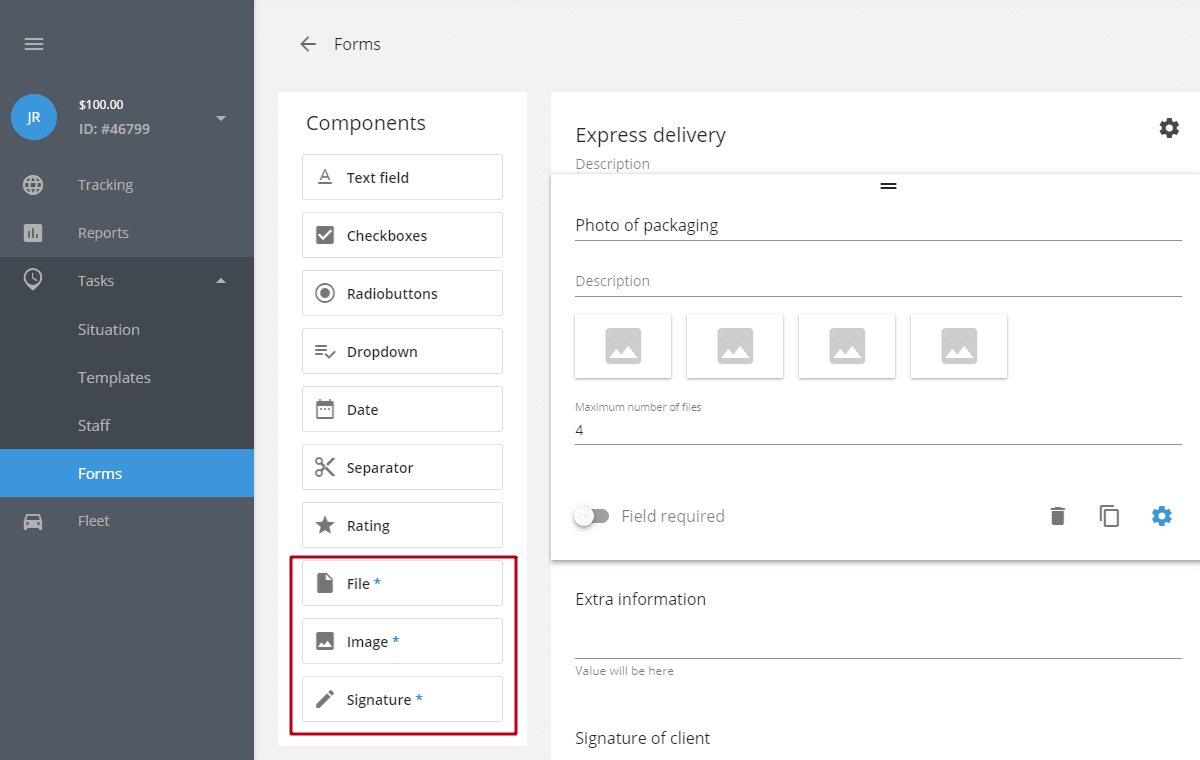Click the Rating star icon
Viewport: 1200px width, 760px height.
[x=325, y=525]
